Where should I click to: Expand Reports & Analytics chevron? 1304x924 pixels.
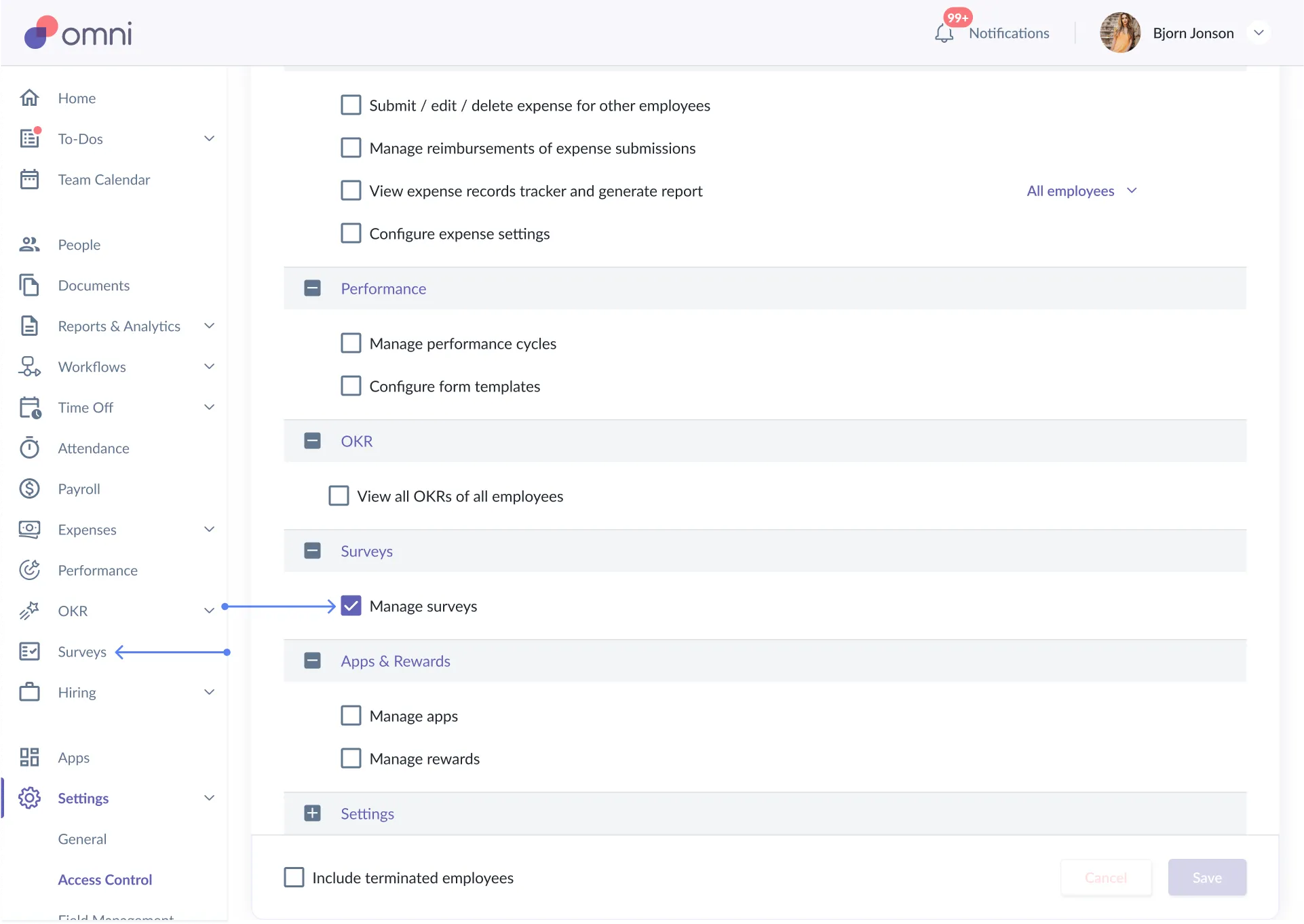(210, 326)
